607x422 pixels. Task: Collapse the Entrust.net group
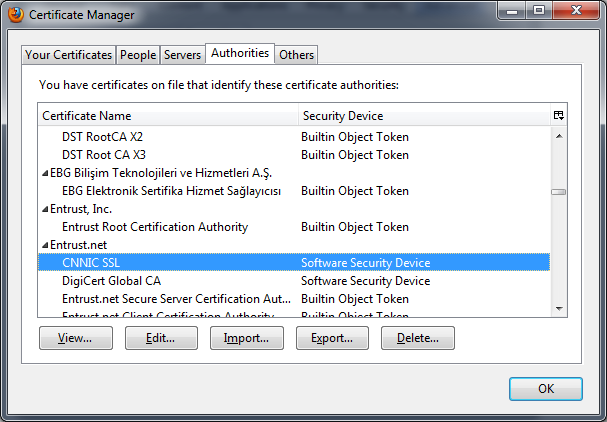(45, 245)
